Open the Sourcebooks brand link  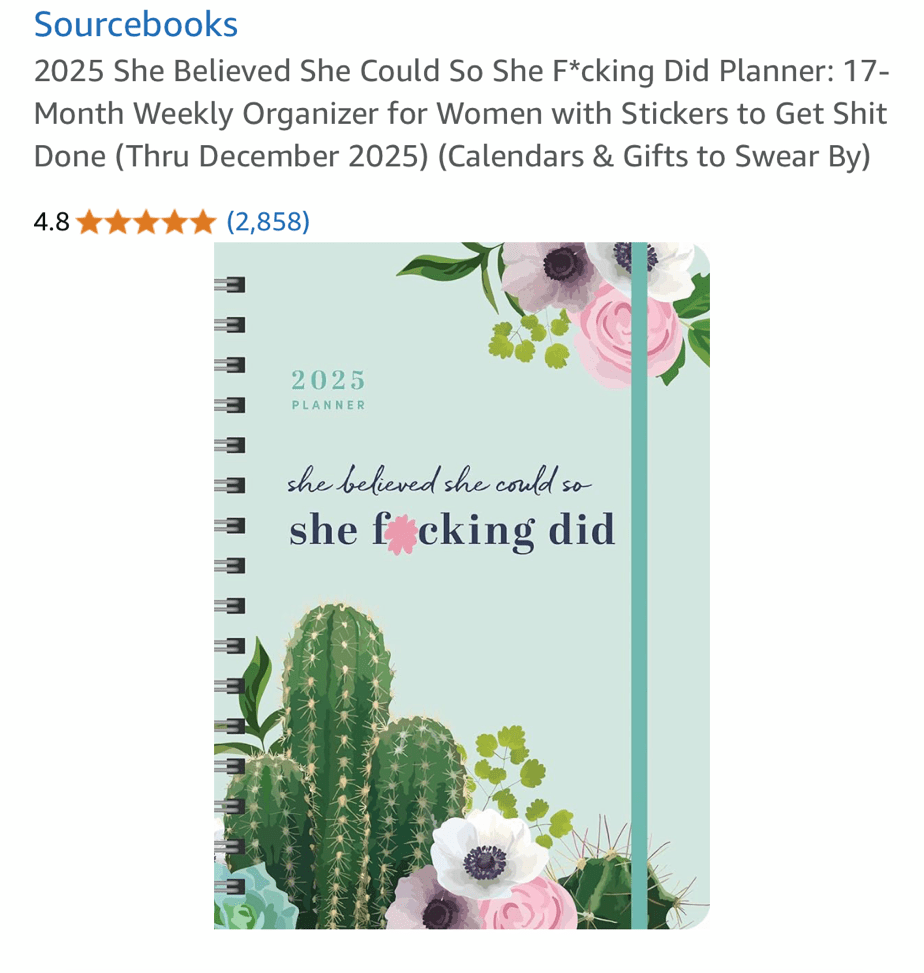coord(136,24)
